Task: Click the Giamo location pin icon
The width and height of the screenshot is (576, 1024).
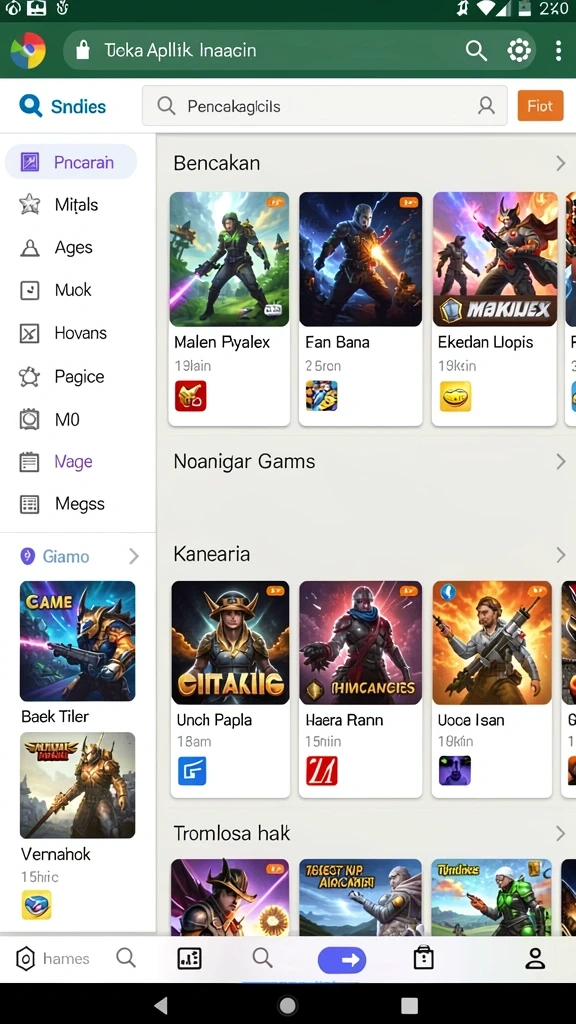Action: pyautogui.click(x=27, y=556)
